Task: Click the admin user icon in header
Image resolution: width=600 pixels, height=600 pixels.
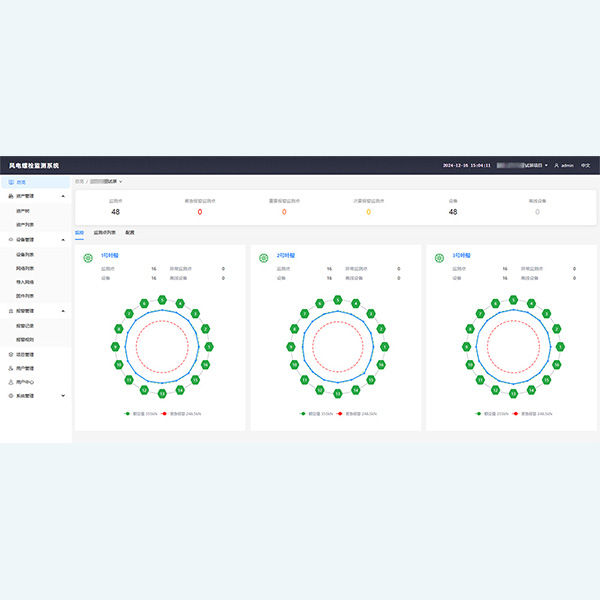Action: click(557, 165)
